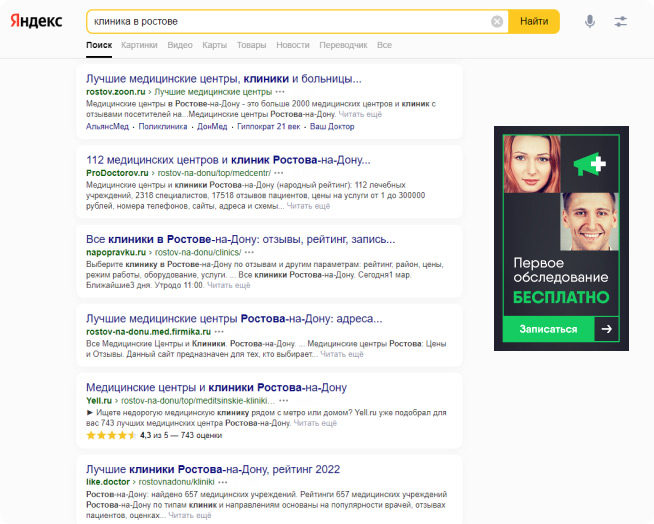Screen dimensions: 654x524
Task: Open the rostov-na-donu/top/meditsinskie-kliniki breadcrumb
Action: [198, 401]
